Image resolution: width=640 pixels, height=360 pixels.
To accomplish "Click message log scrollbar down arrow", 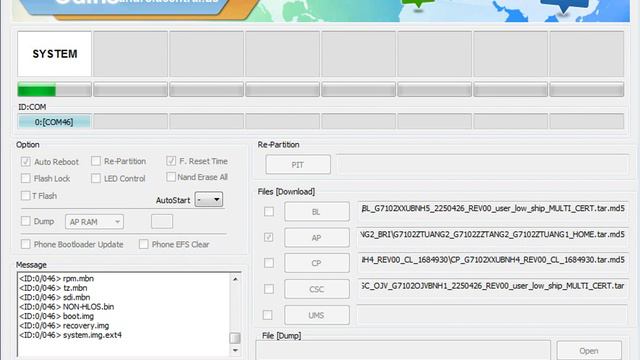I will [x=235, y=350].
